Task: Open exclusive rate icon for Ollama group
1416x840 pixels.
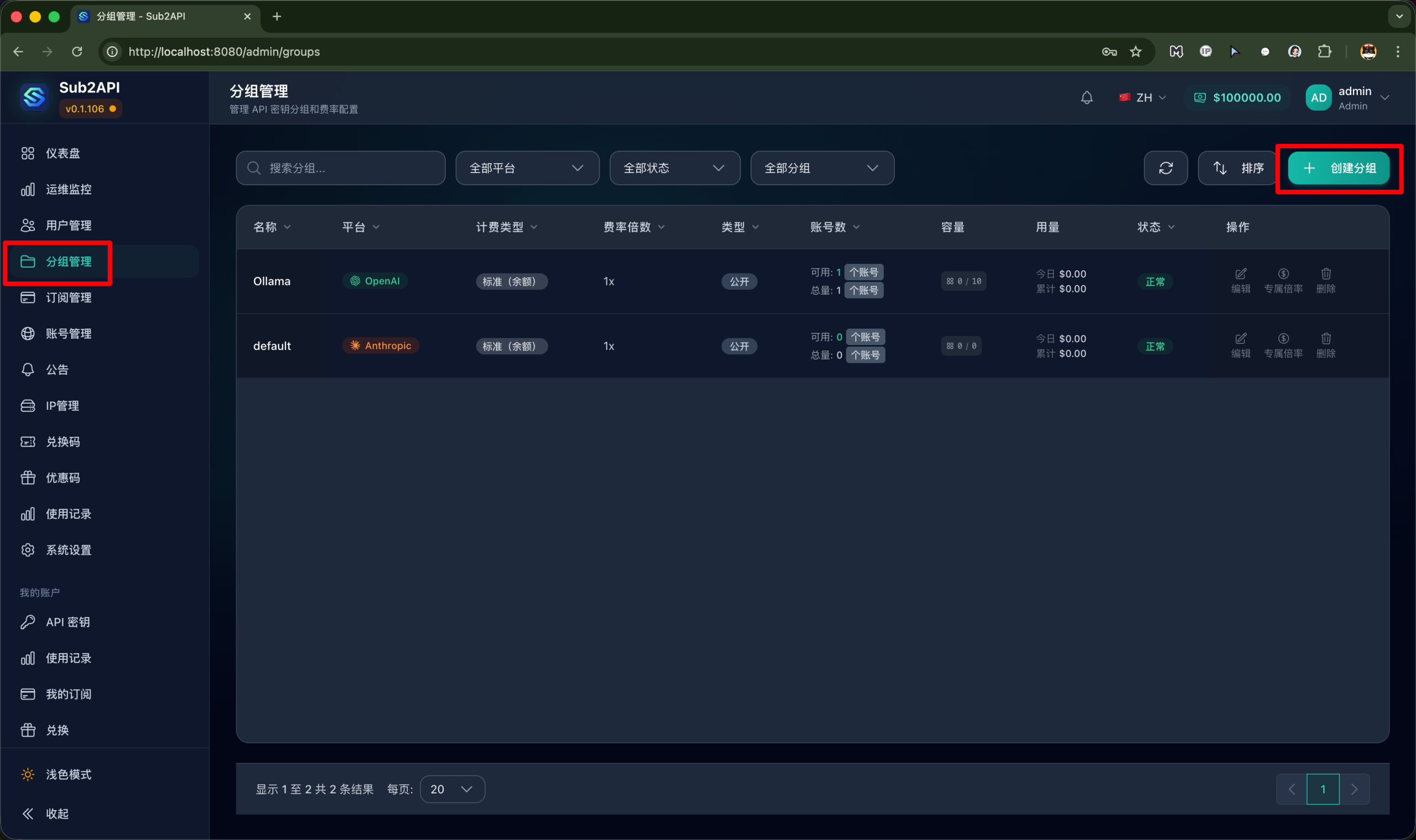Action: (x=1283, y=274)
